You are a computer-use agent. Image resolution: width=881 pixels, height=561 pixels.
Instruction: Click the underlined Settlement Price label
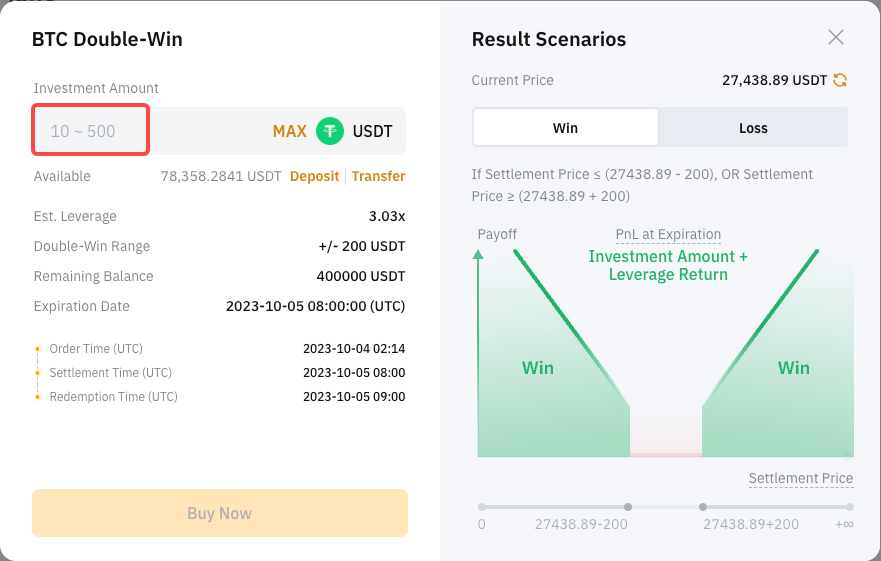[x=801, y=478]
